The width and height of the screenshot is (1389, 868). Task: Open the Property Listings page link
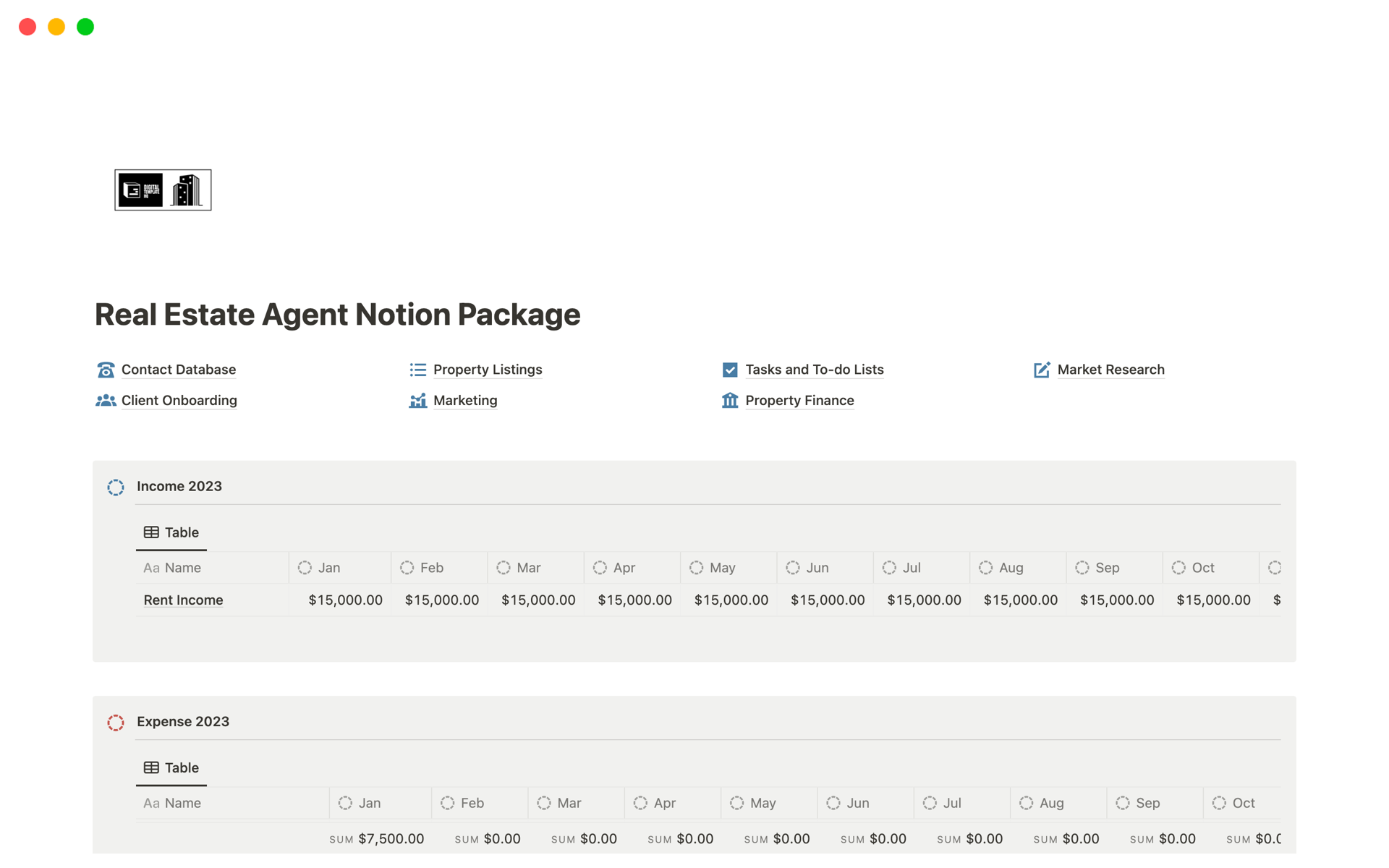[x=488, y=370]
